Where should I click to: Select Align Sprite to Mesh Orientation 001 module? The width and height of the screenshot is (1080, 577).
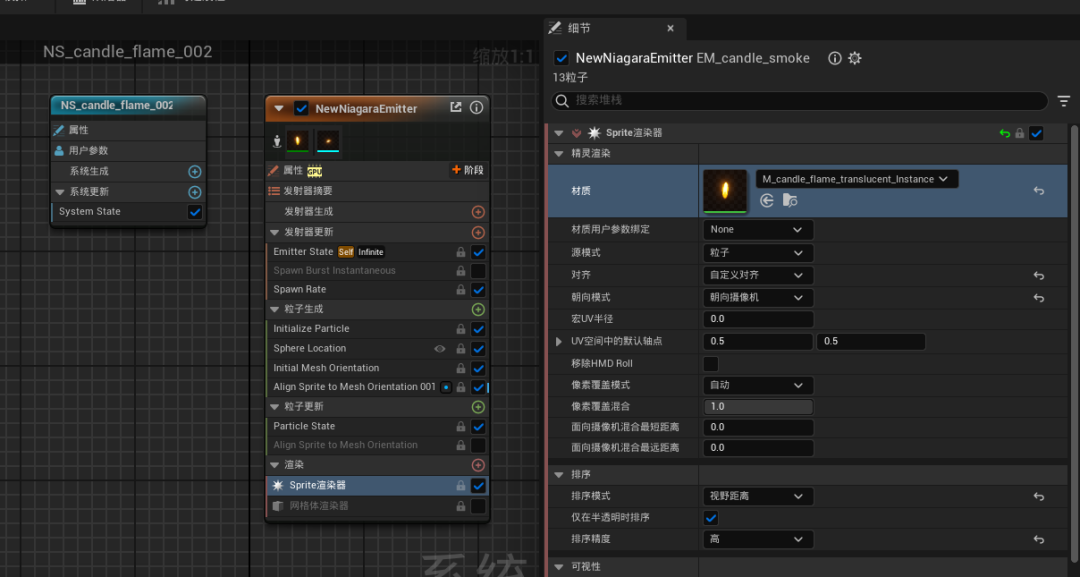click(x=377, y=387)
